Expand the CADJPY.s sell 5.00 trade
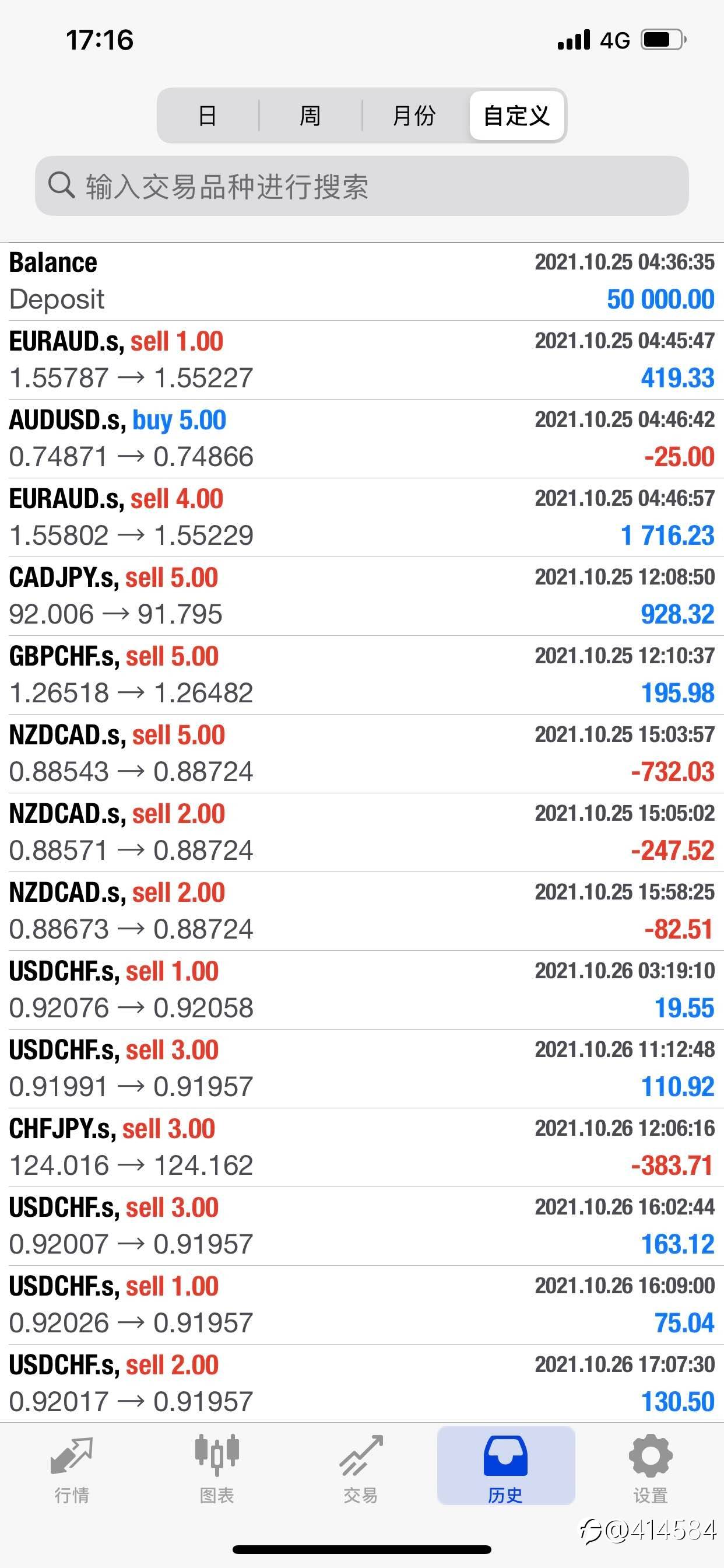The image size is (724, 1568). point(361,596)
